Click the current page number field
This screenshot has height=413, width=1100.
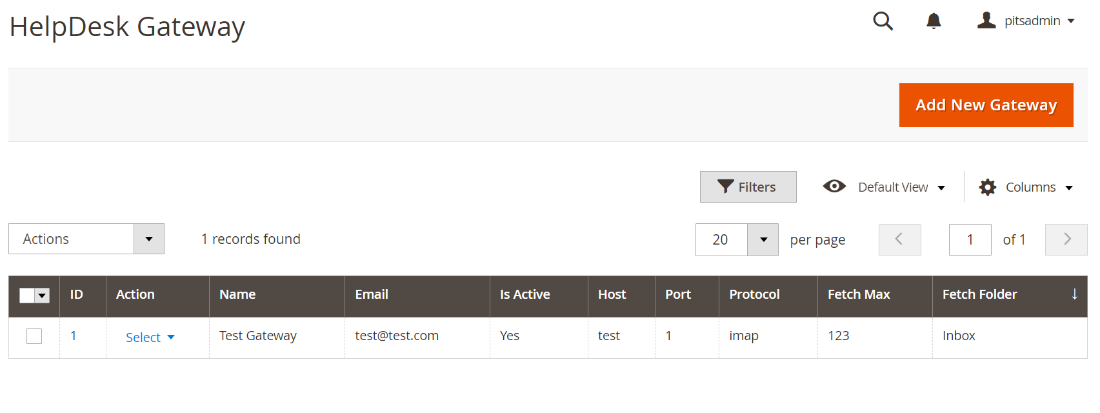970,239
